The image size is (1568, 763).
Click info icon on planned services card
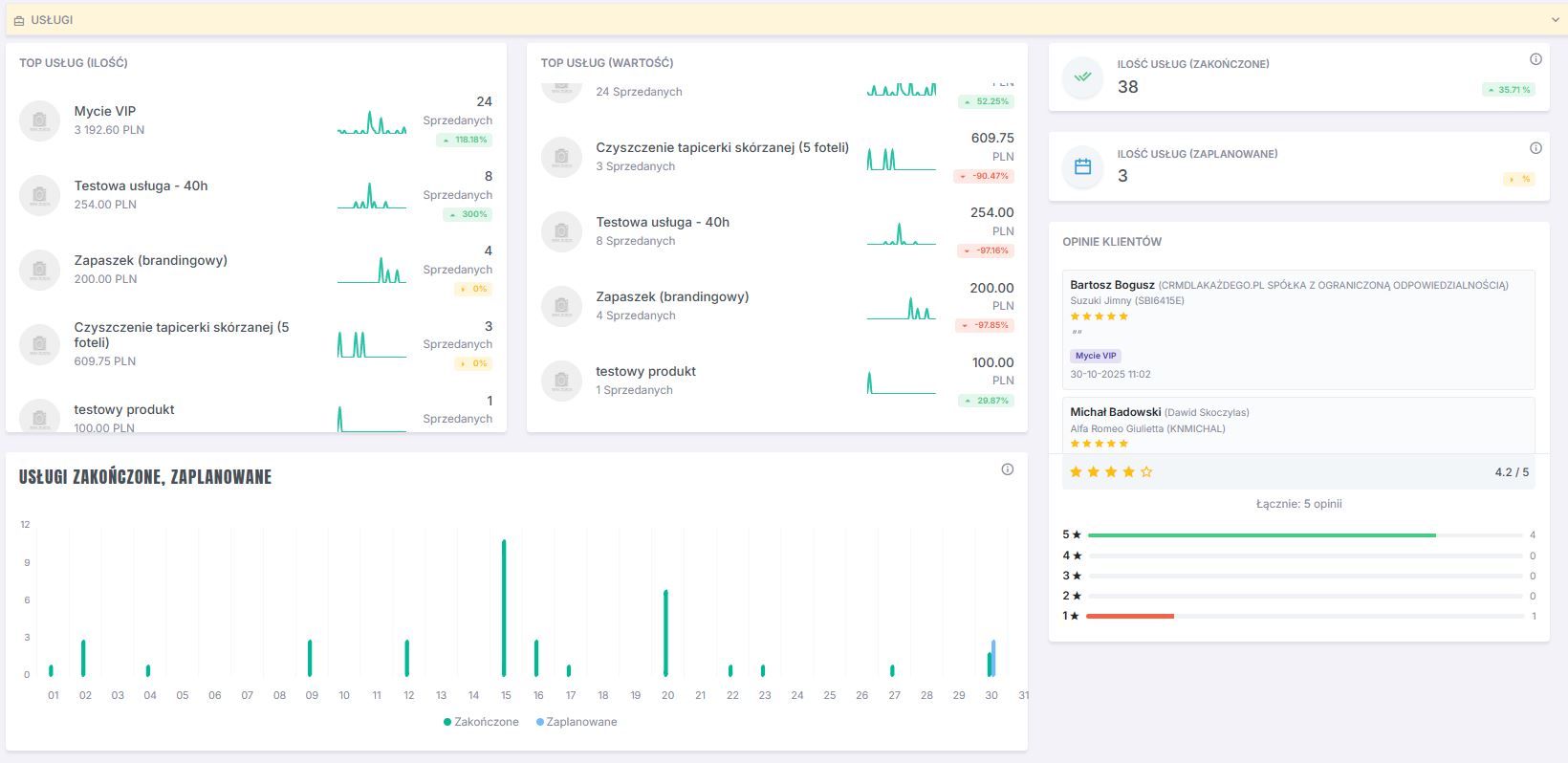click(x=1535, y=148)
